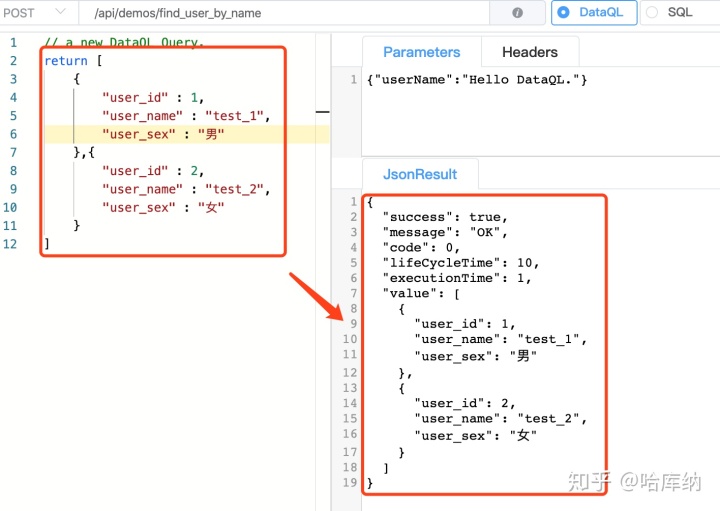Click the "executionTime": 1 result line

pos(457,278)
